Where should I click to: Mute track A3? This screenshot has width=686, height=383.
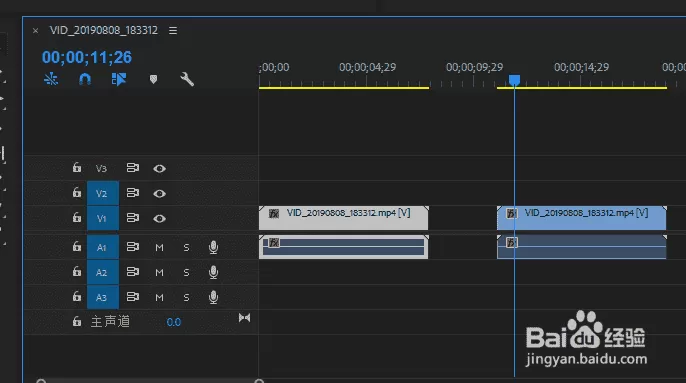(159, 298)
